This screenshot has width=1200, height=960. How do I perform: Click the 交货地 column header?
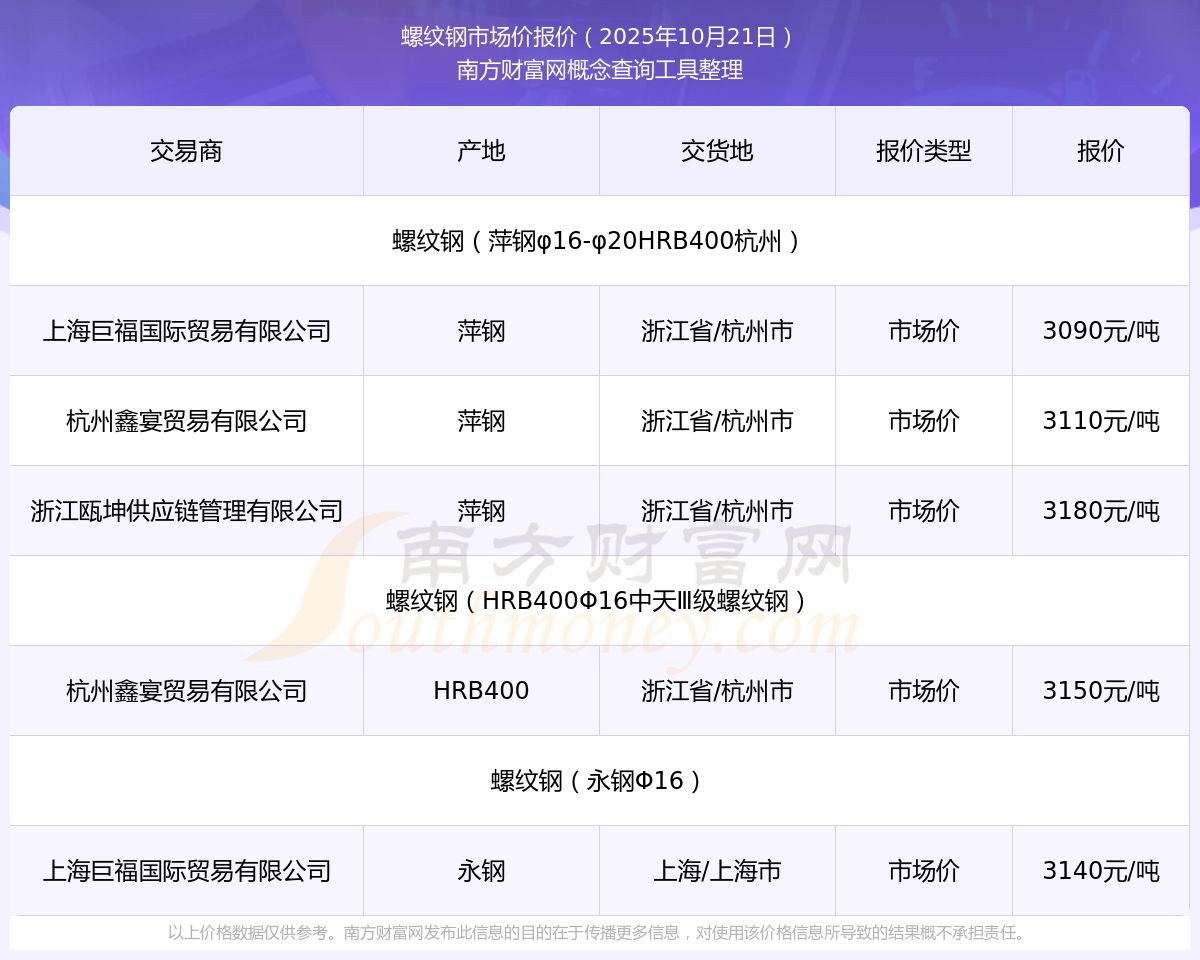tap(717, 151)
